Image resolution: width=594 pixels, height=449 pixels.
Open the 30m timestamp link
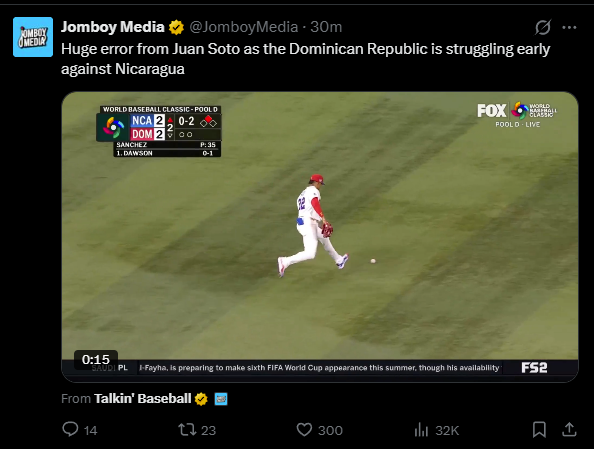[326, 27]
